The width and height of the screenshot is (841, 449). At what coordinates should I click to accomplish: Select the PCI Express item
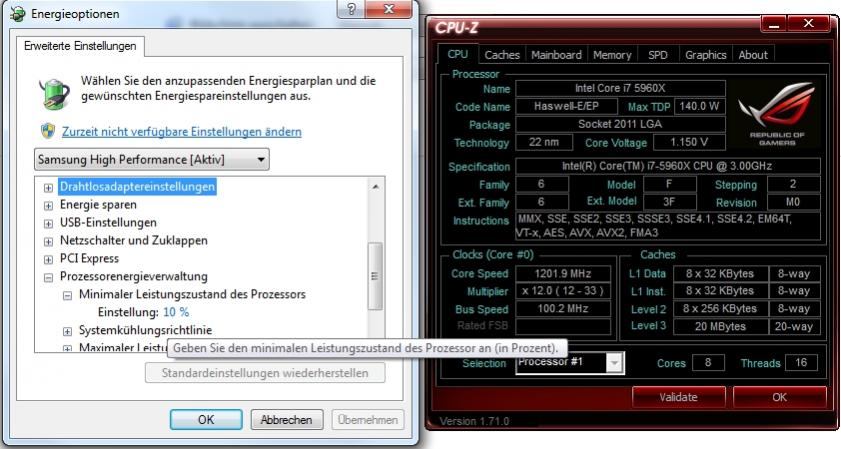pyautogui.click(x=89, y=258)
